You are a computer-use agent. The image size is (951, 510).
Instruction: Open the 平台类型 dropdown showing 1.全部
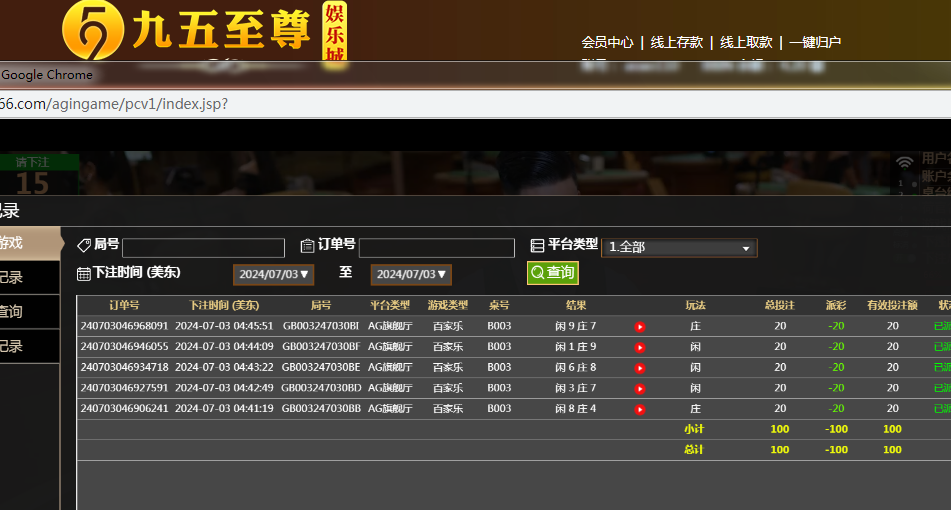(x=679, y=248)
